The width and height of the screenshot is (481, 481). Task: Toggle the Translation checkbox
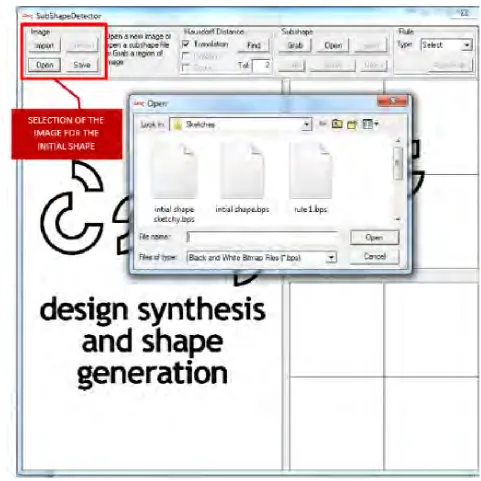click(186, 44)
